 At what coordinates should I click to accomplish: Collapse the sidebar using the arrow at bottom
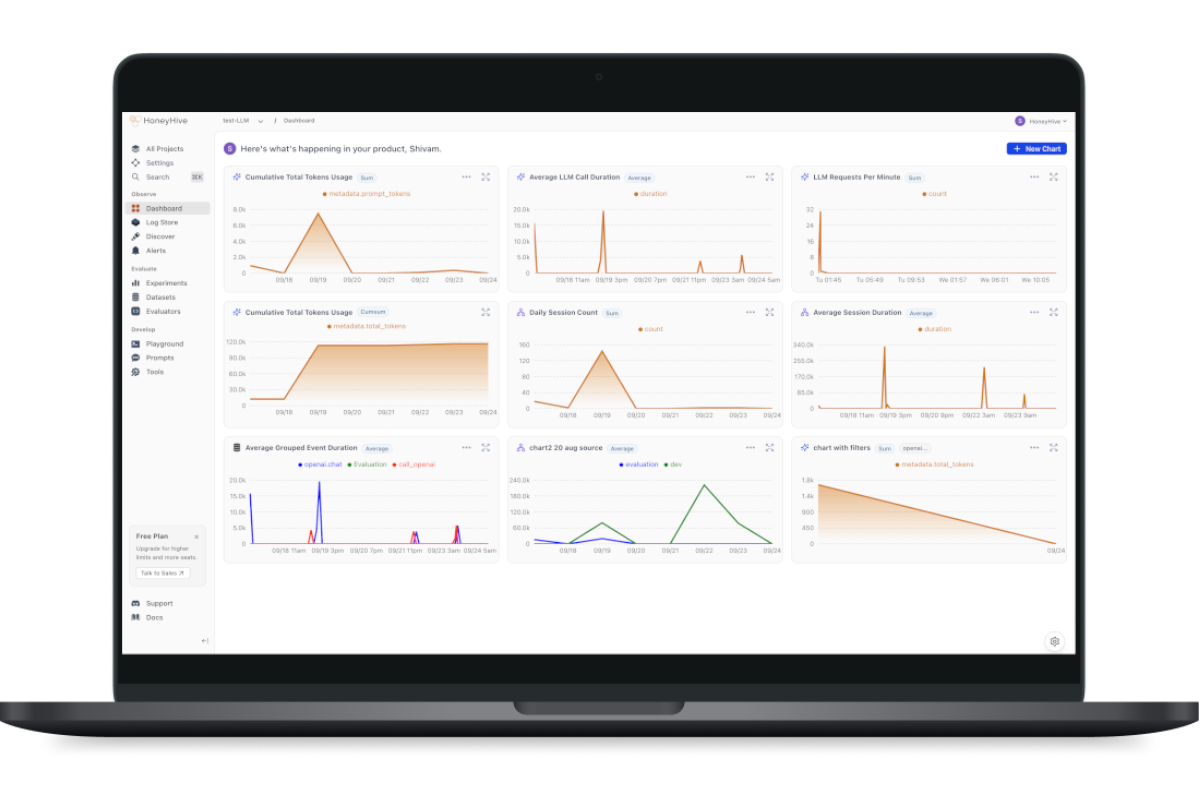coord(204,641)
